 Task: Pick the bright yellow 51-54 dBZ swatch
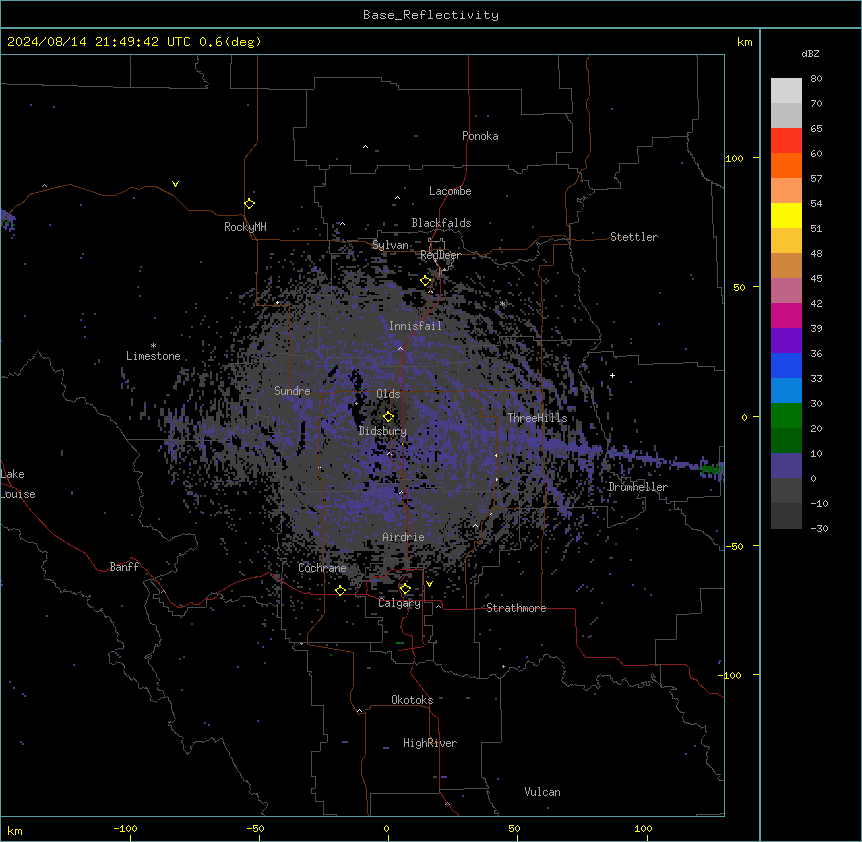coord(786,215)
